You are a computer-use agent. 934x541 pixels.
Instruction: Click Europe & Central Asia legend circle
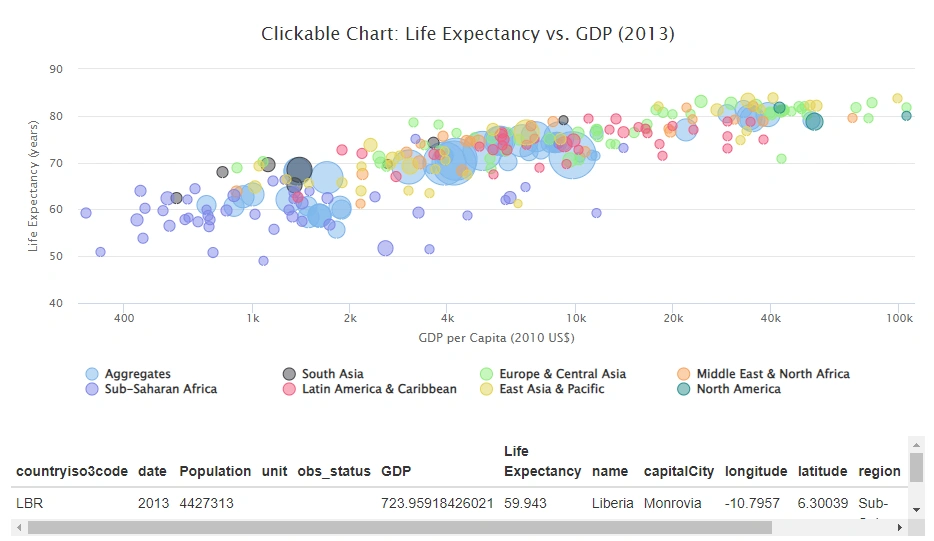coord(487,374)
